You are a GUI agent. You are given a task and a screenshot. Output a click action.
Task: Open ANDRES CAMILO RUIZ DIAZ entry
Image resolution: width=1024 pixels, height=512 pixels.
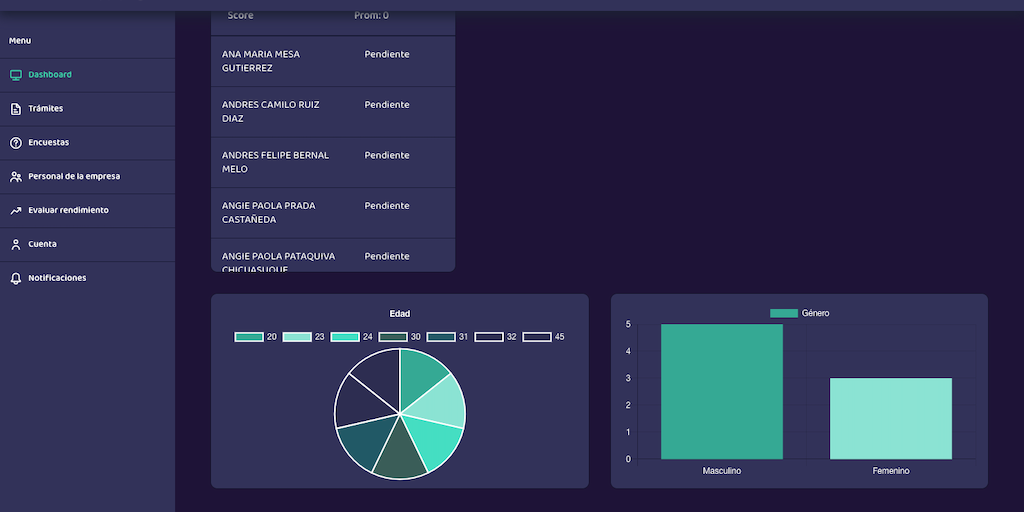point(270,111)
